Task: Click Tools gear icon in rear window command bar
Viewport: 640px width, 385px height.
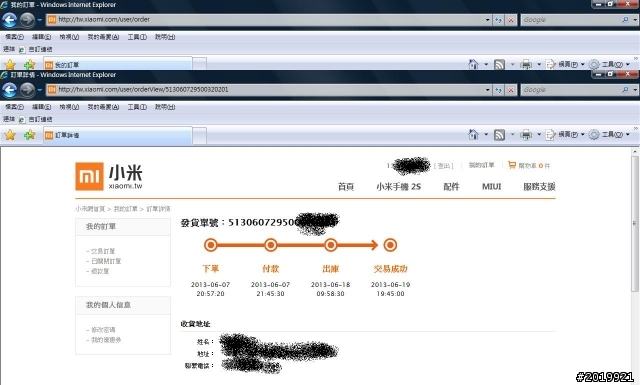Action: pos(594,64)
